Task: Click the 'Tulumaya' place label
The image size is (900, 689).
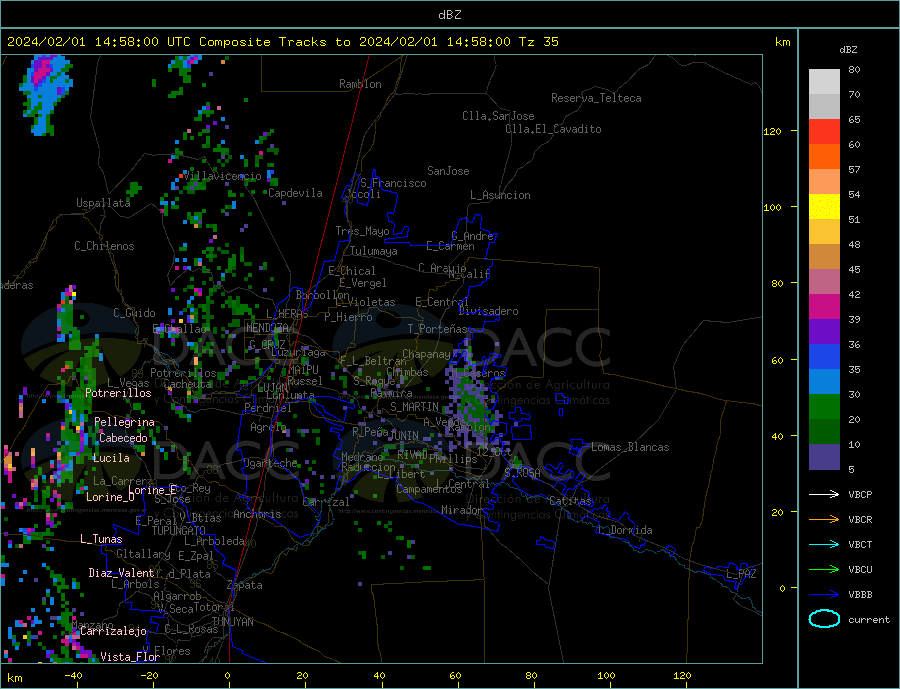Action: coord(374,251)
